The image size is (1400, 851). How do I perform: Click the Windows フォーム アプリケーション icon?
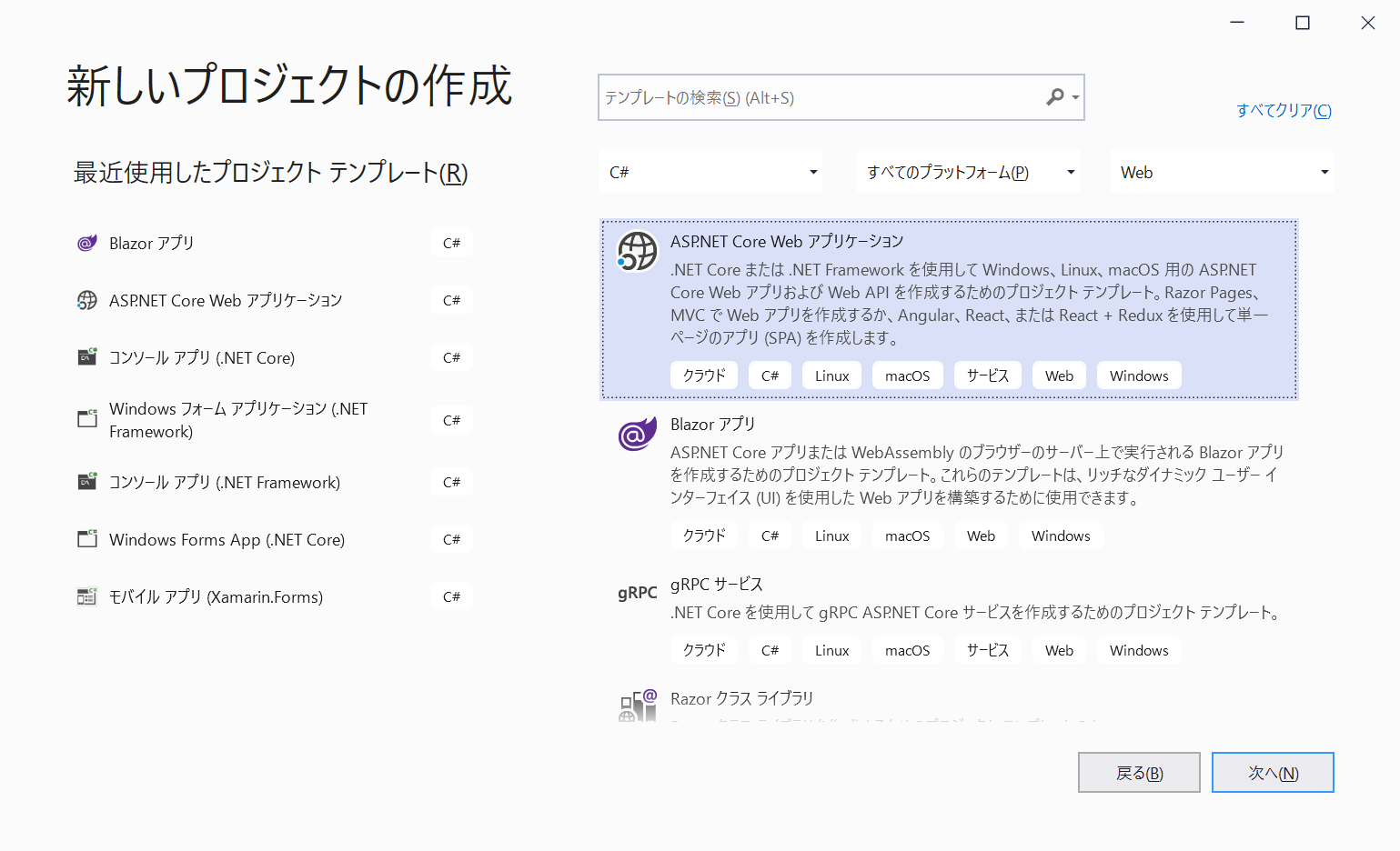tap(86, 418)
